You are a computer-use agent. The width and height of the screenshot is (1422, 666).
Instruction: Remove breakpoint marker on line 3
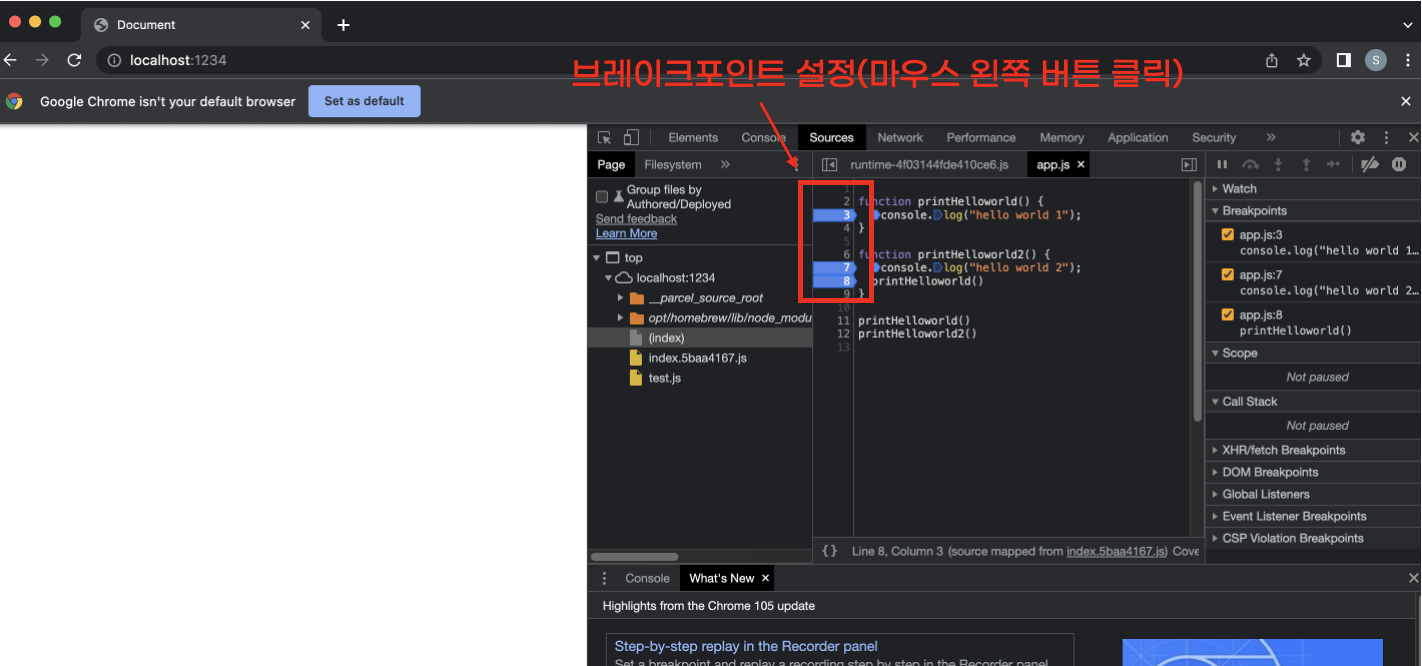pos(834,214)
